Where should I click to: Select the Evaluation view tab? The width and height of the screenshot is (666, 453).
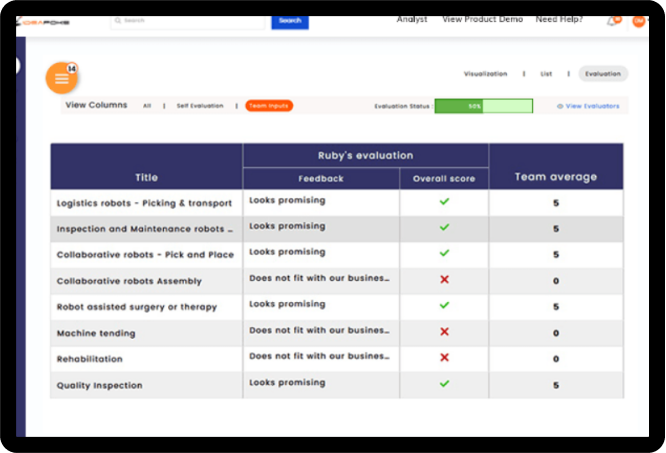(603, 74)
